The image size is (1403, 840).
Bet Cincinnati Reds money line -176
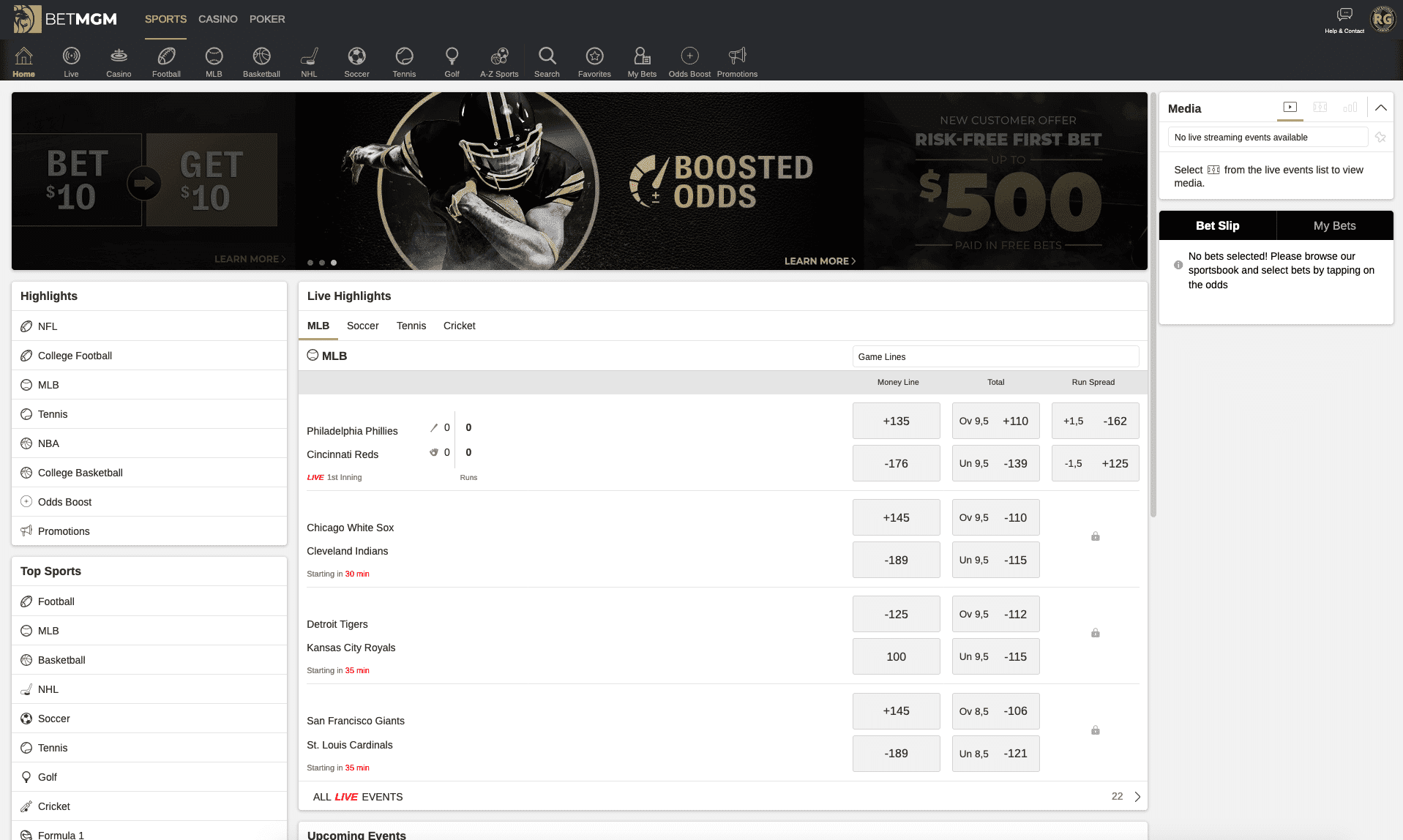click(897, 463)
